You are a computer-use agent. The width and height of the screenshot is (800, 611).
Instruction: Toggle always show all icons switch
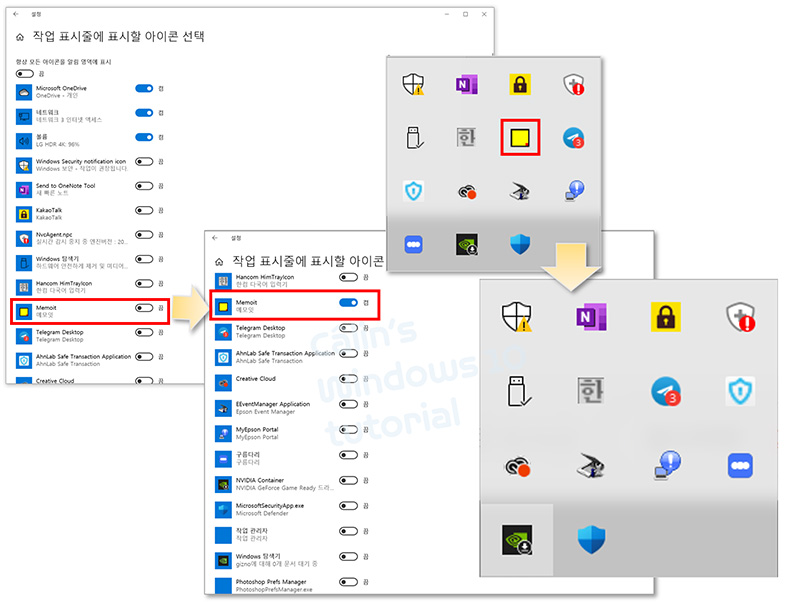pos(24,74)
